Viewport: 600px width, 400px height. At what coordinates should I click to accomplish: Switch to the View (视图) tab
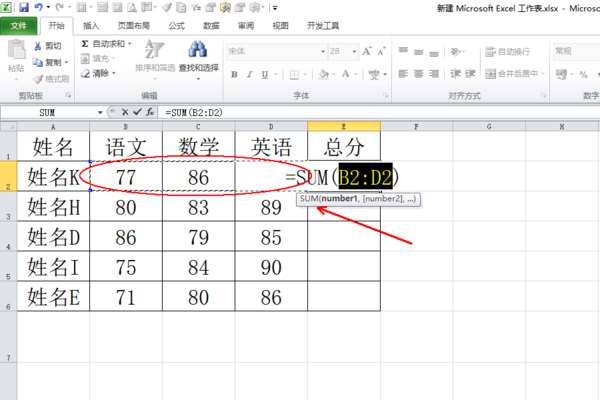click(x=280, y=26)
